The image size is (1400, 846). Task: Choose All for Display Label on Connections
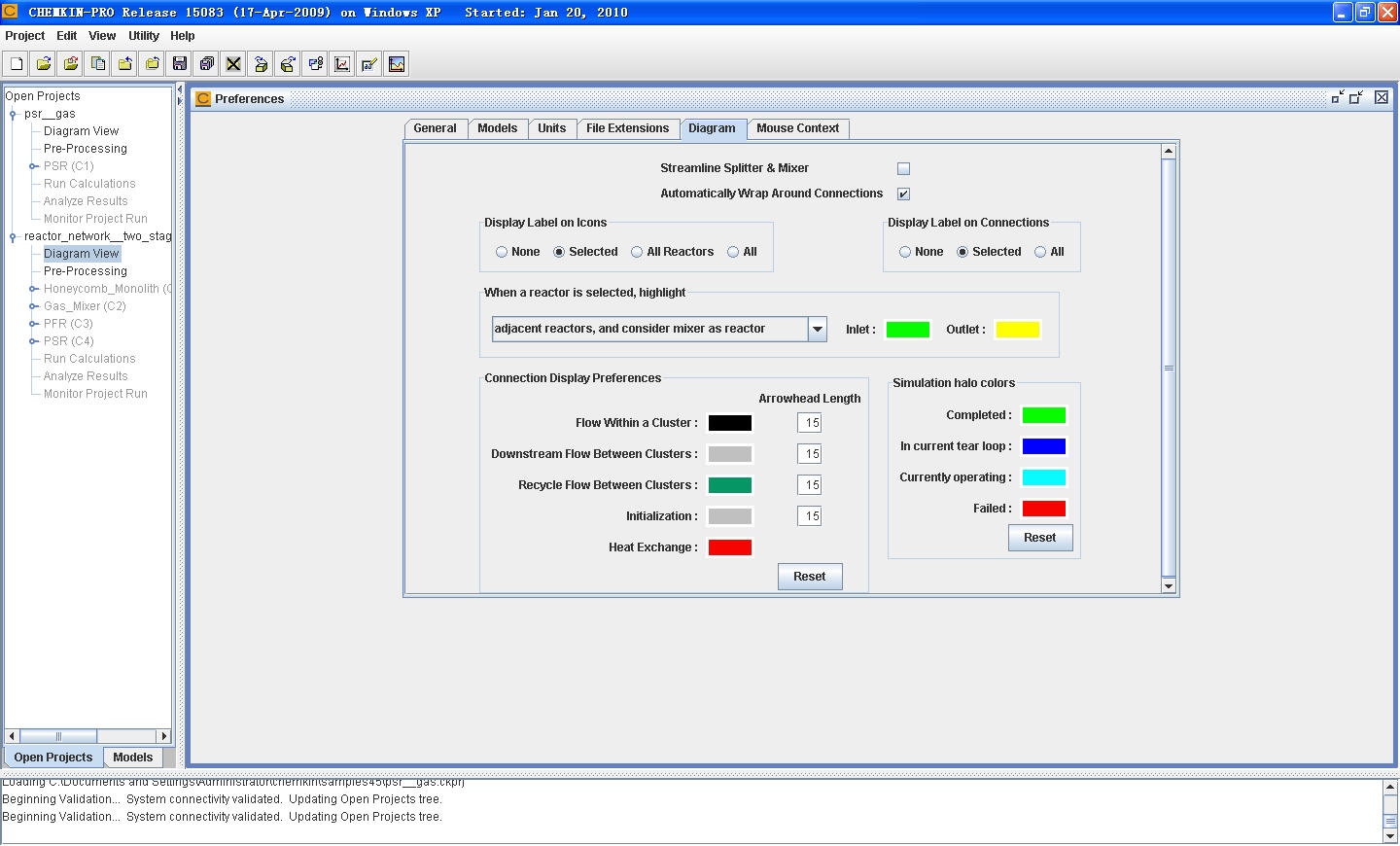click(1049, 252)
